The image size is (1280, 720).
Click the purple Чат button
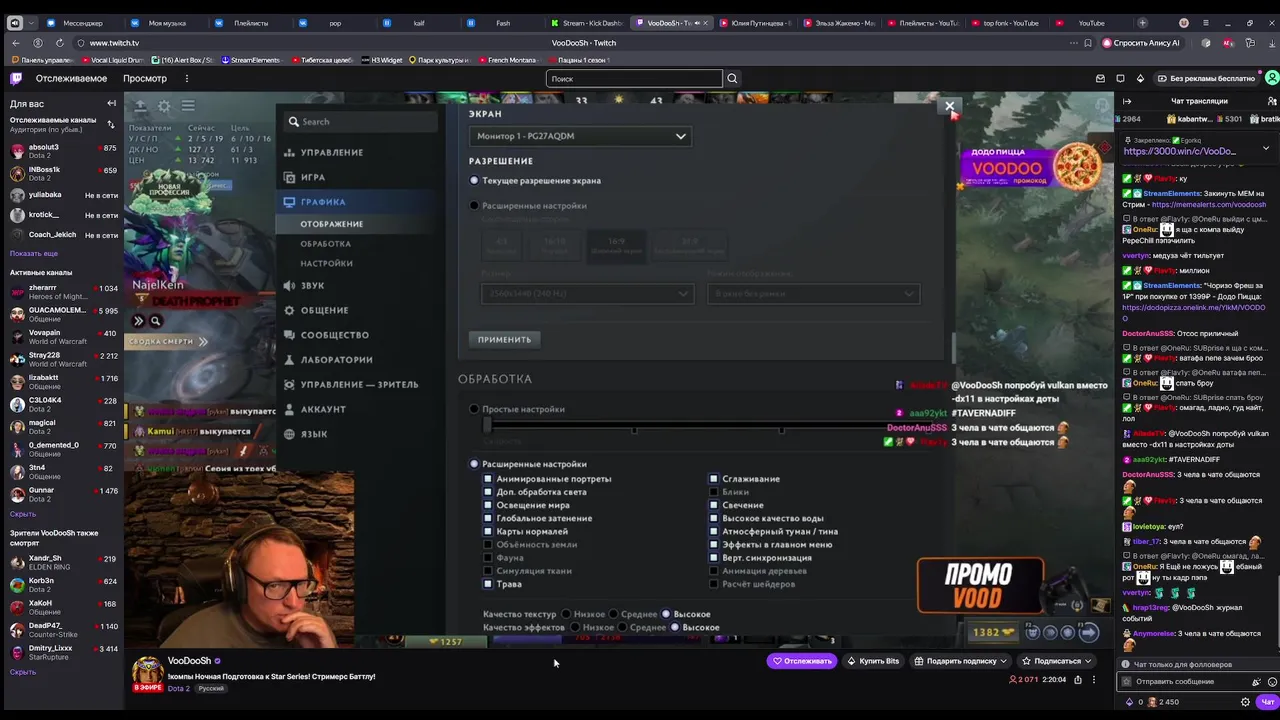click(x=1267, y=702)
